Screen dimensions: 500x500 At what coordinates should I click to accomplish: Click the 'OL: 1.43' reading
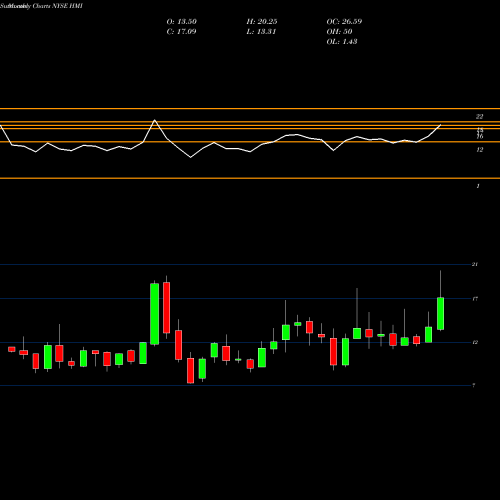pyautogui.click(x=342, y=42)
